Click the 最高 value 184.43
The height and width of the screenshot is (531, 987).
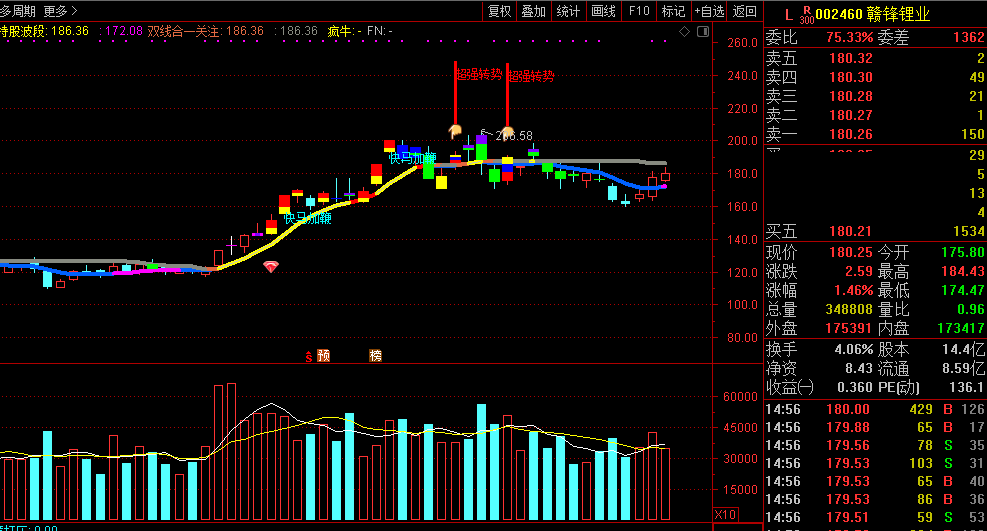pos(963,271)
